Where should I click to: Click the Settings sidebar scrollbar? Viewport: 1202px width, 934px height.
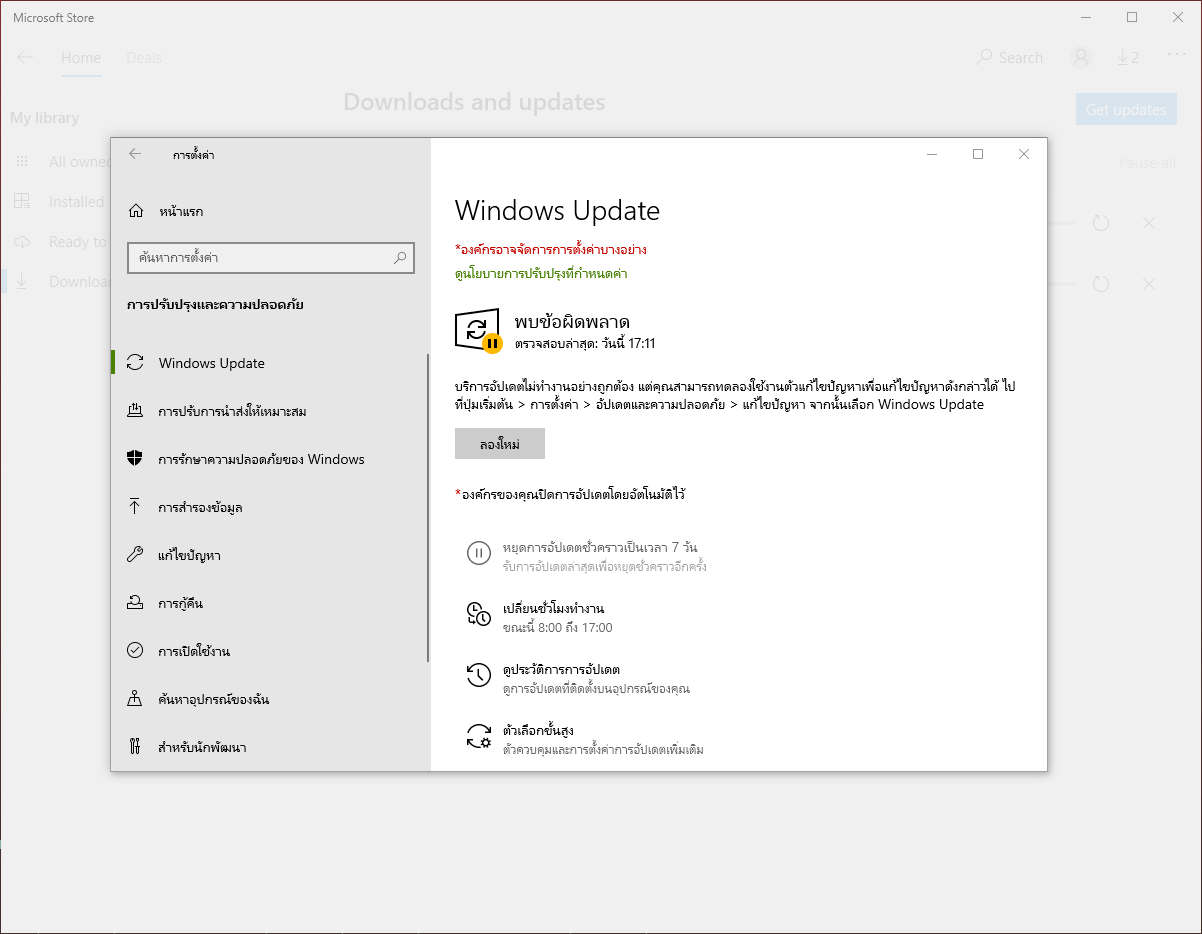[x=428, y=507]
